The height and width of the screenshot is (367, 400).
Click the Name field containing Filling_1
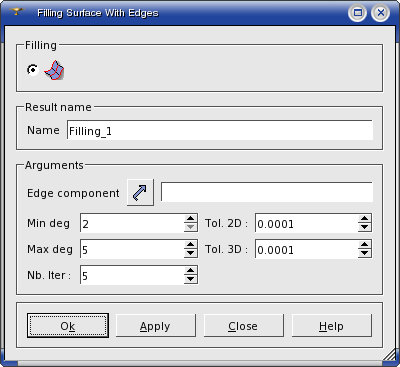pos(220,130)
